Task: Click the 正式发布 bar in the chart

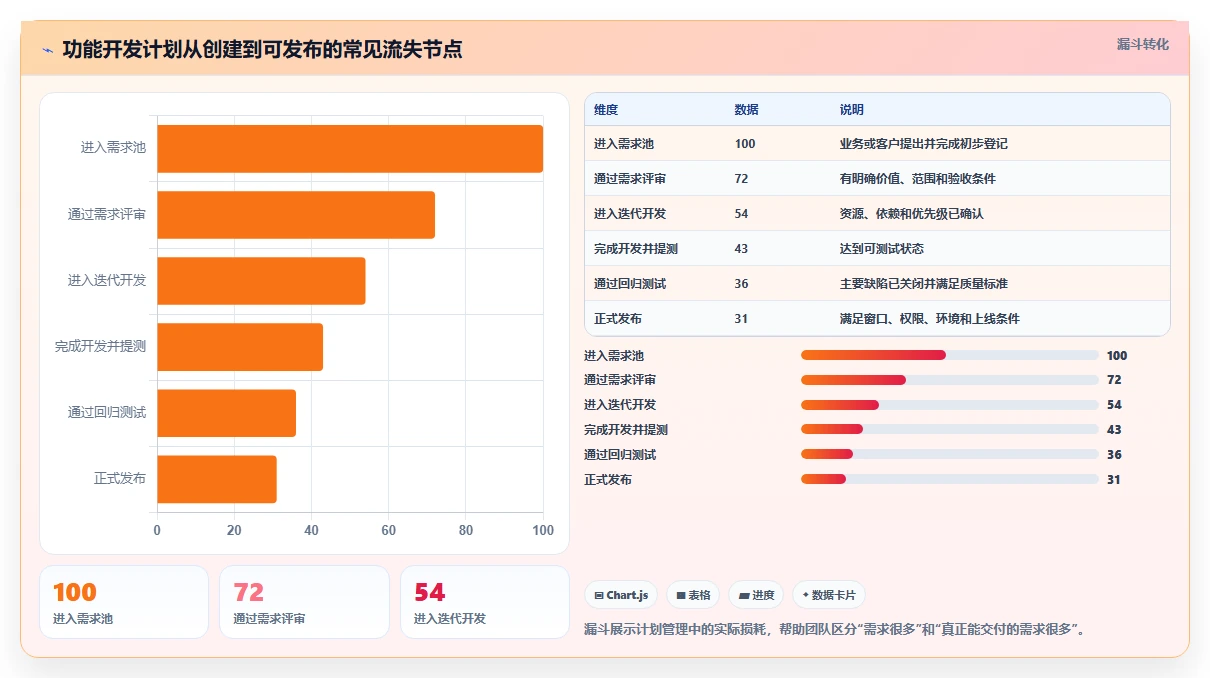Action: (217, 479)
